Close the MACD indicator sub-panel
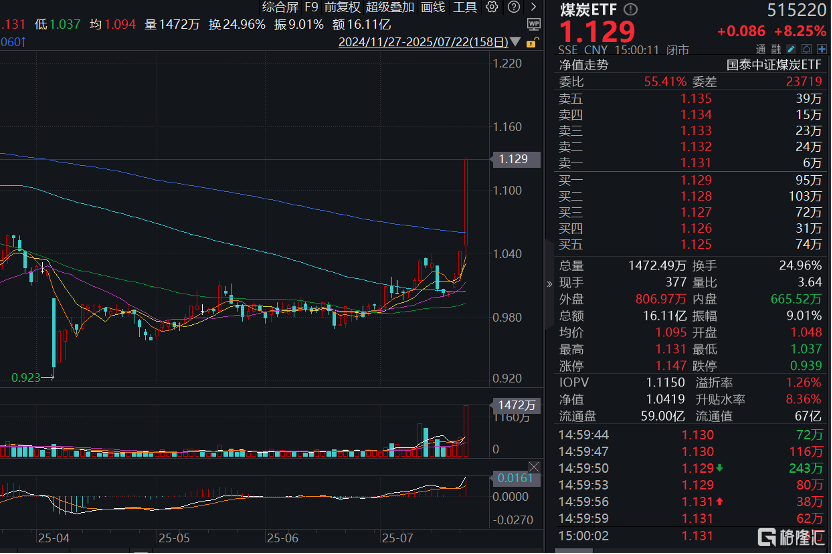 534,466
